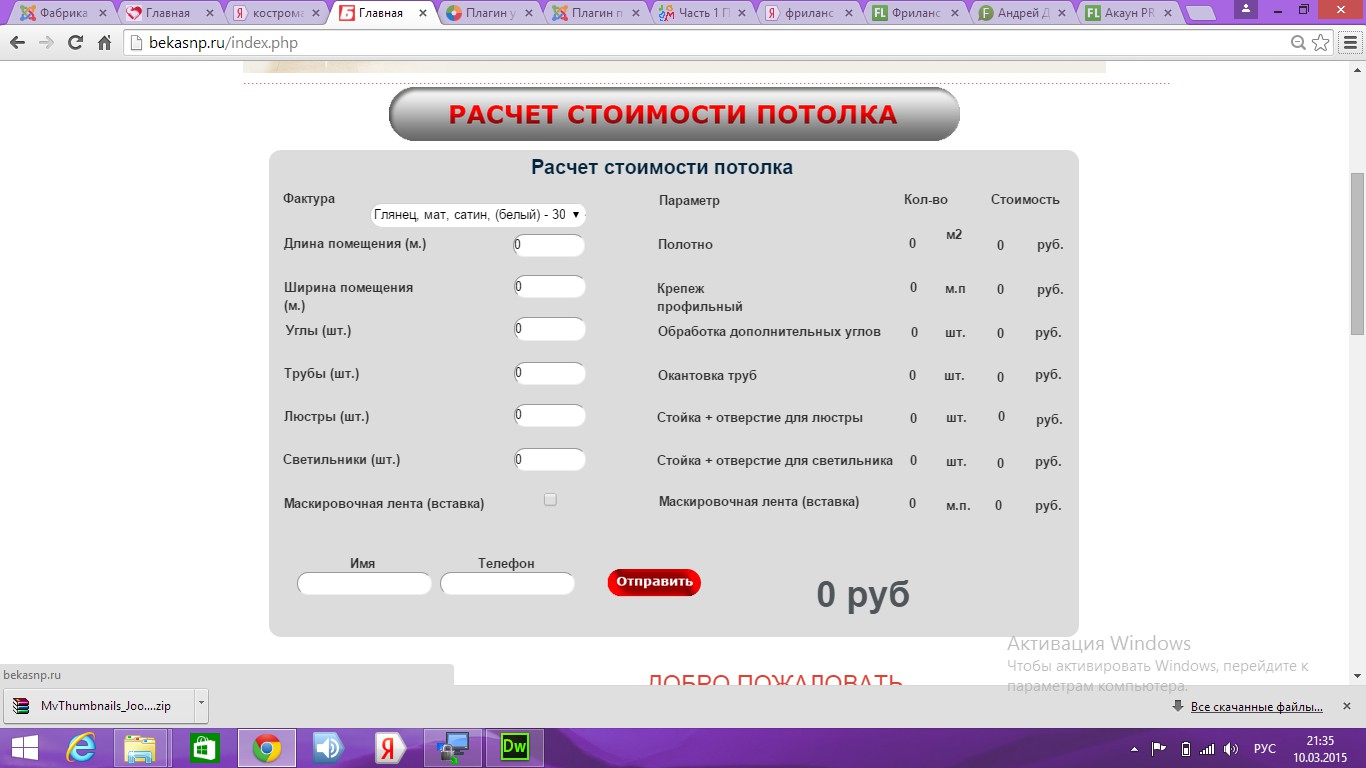Image resolution: width=1366 pixels, height=768 pixels.
Task: Close the active Главная tab
Action: tap(422, 13)
